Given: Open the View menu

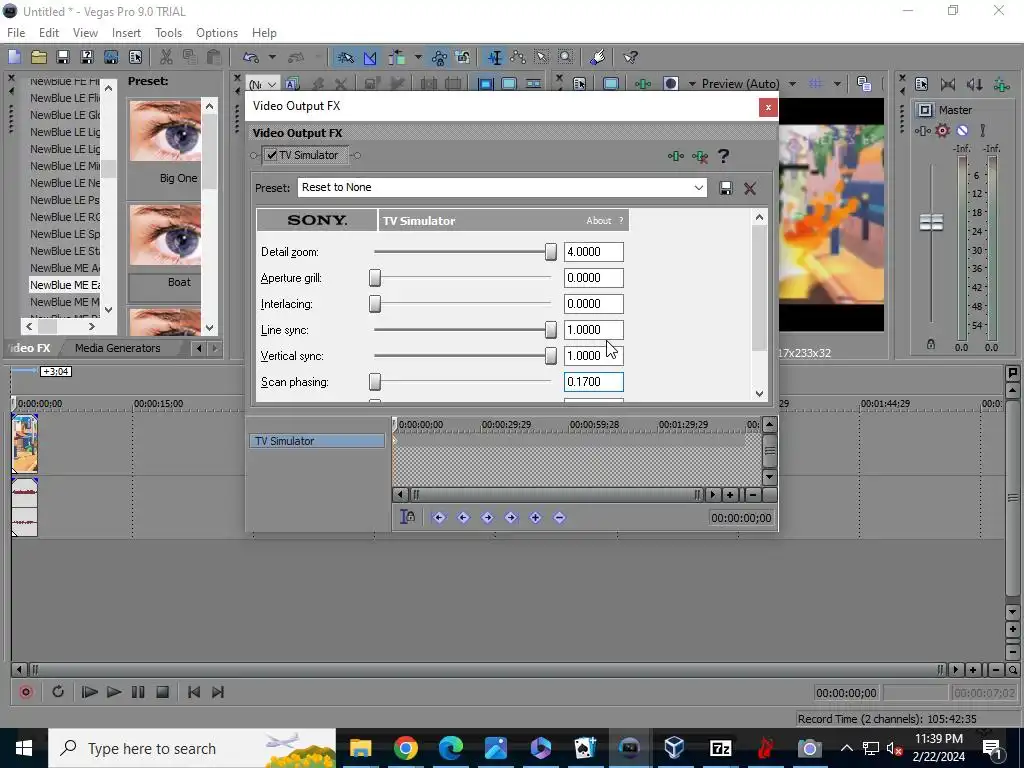Looking at the screenshot, I should coord(85,33).
